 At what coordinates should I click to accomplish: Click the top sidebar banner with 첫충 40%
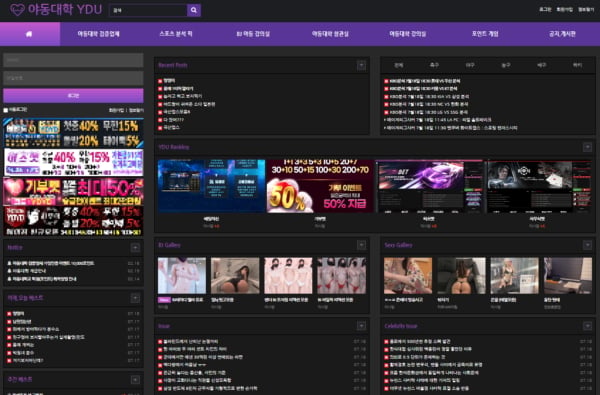click(73, 133)
